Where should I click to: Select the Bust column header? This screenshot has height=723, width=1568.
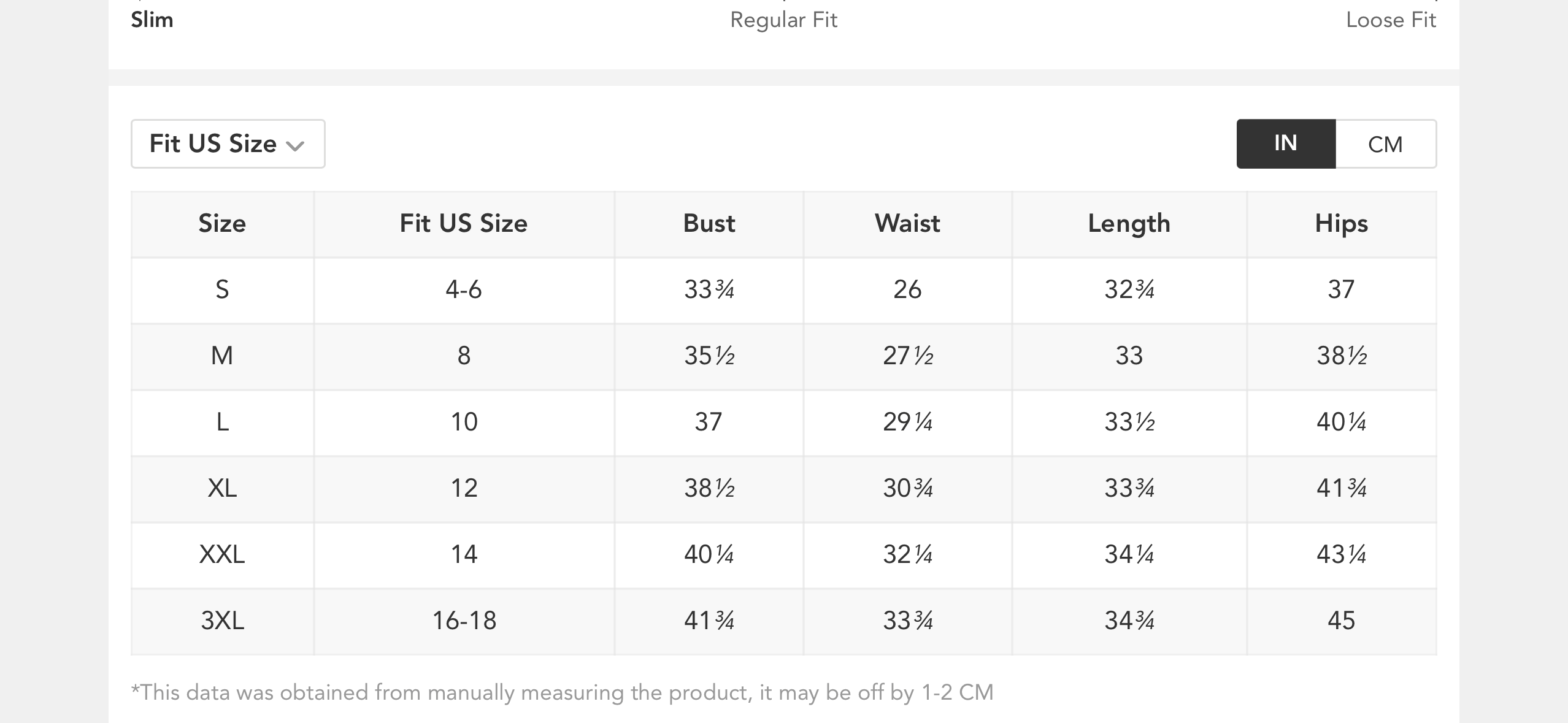point(709,224)
